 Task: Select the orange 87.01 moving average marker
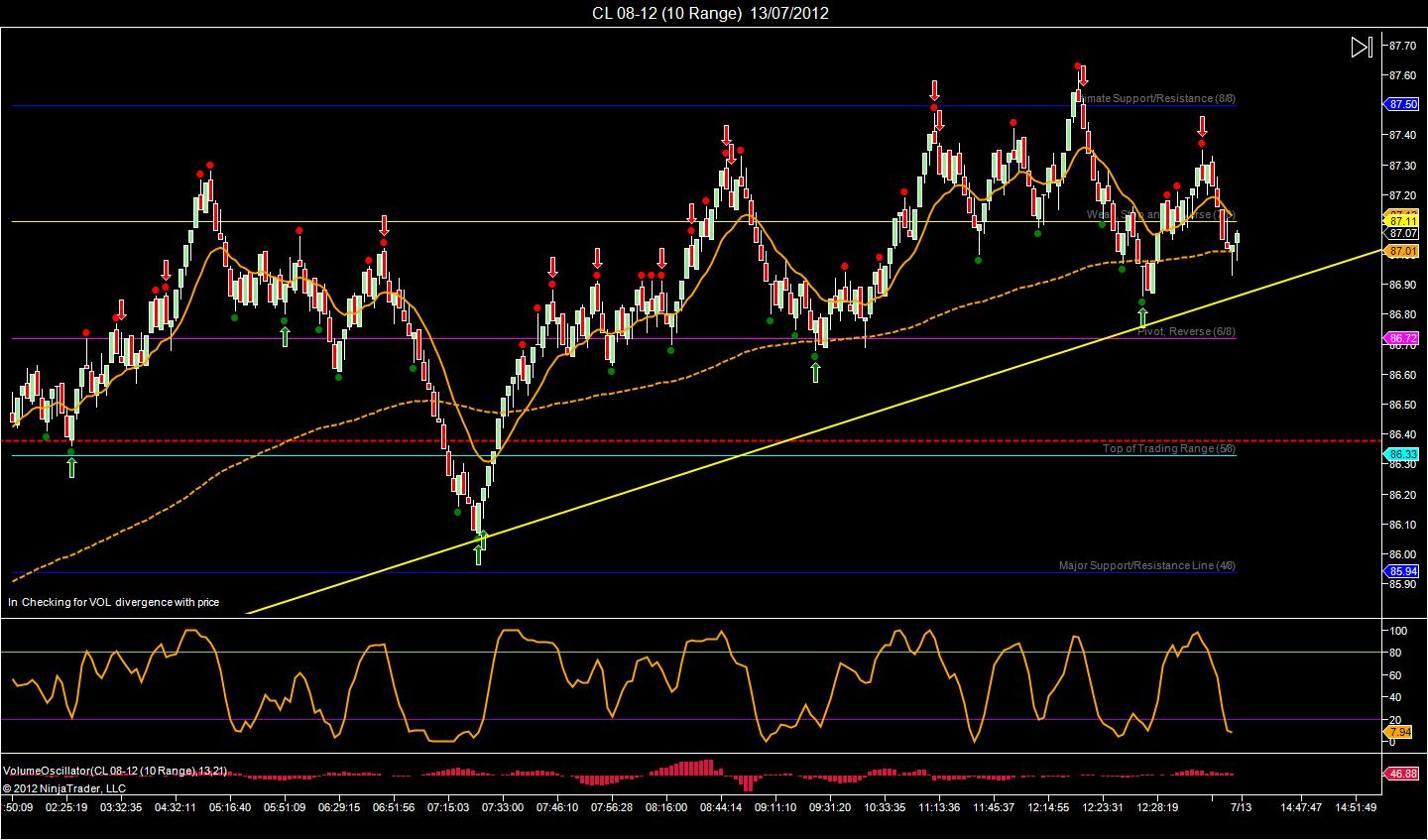point(1402,253)
